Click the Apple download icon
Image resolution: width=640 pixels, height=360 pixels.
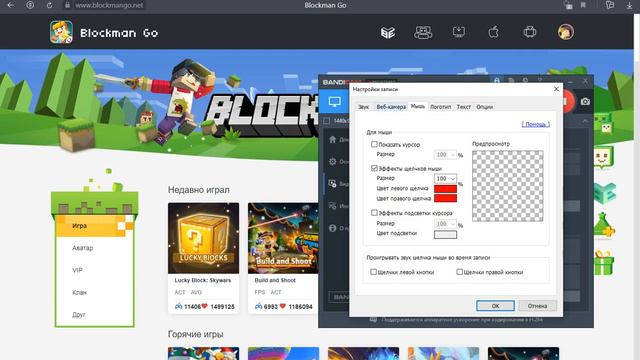click(493, 32)
